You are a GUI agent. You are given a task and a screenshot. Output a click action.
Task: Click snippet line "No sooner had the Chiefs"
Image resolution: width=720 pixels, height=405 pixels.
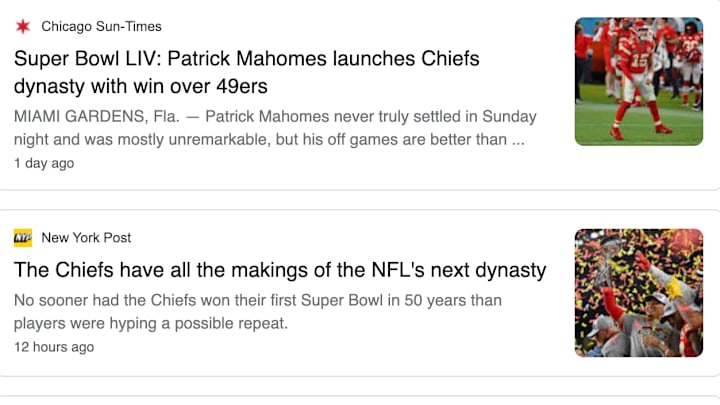[258, 300]
